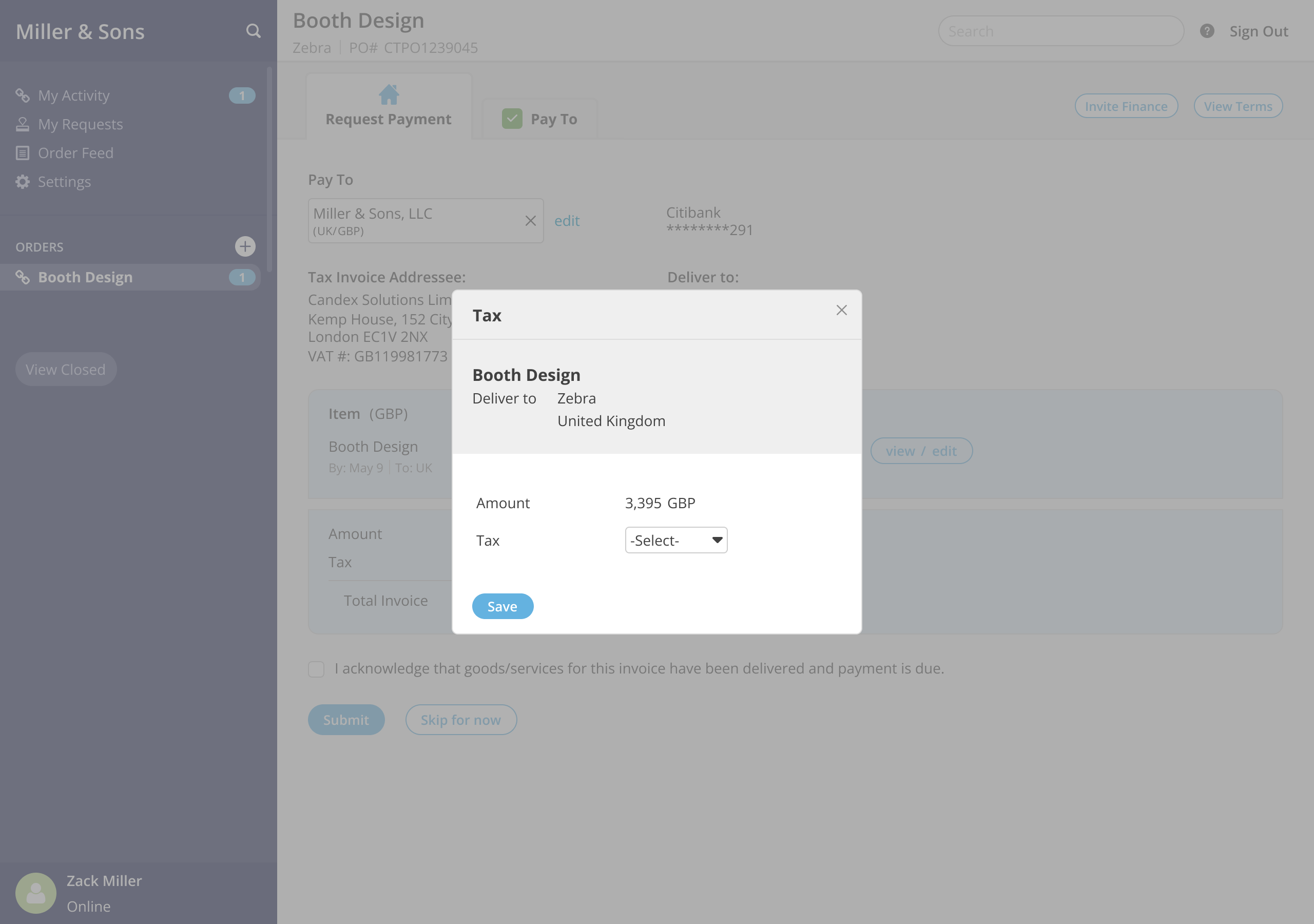Click the sidebar search magnifier icon
This screenshot has height=924, width=1314.
[253, 31]
